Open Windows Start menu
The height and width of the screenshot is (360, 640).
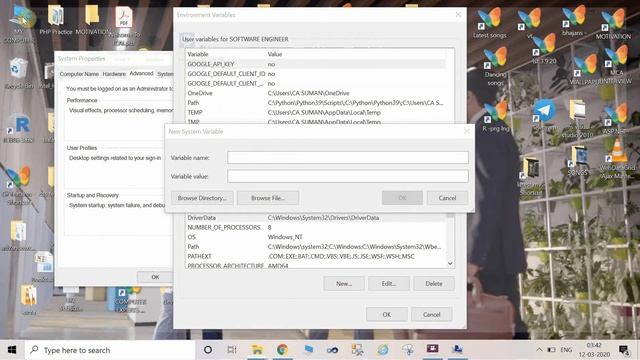[x=12, y=350]
